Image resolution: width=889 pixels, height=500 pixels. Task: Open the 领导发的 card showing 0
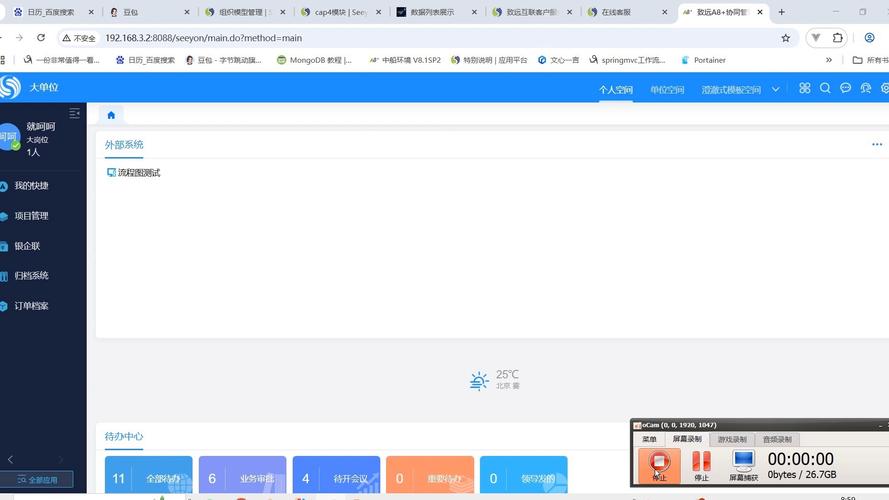click(523, 475)
